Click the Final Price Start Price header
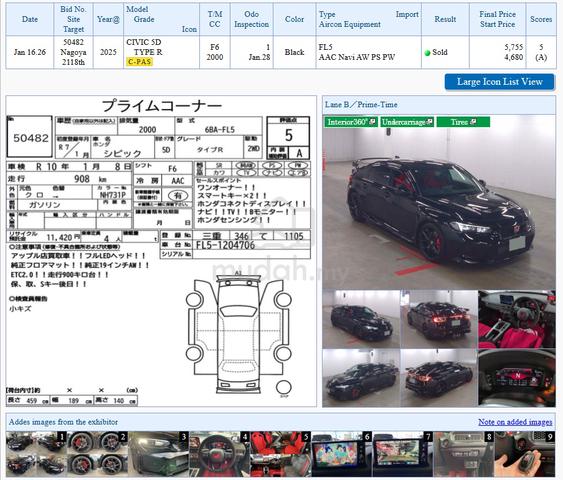Screen dimensions: 563x480 [497, 19]
